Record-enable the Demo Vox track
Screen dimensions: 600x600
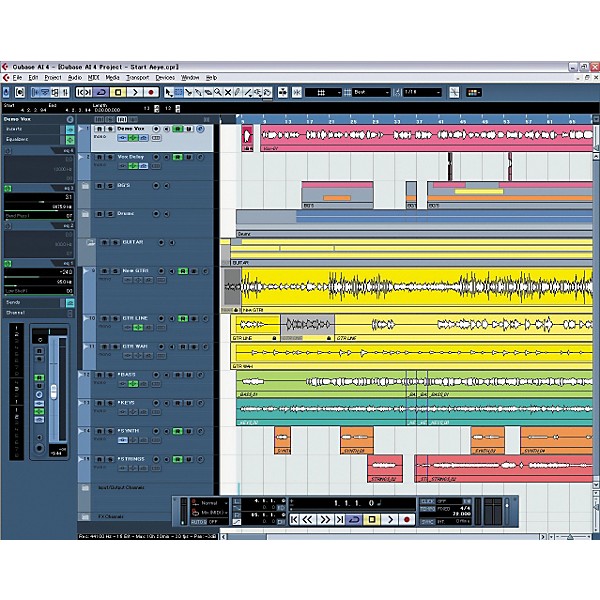click(156, 129)
